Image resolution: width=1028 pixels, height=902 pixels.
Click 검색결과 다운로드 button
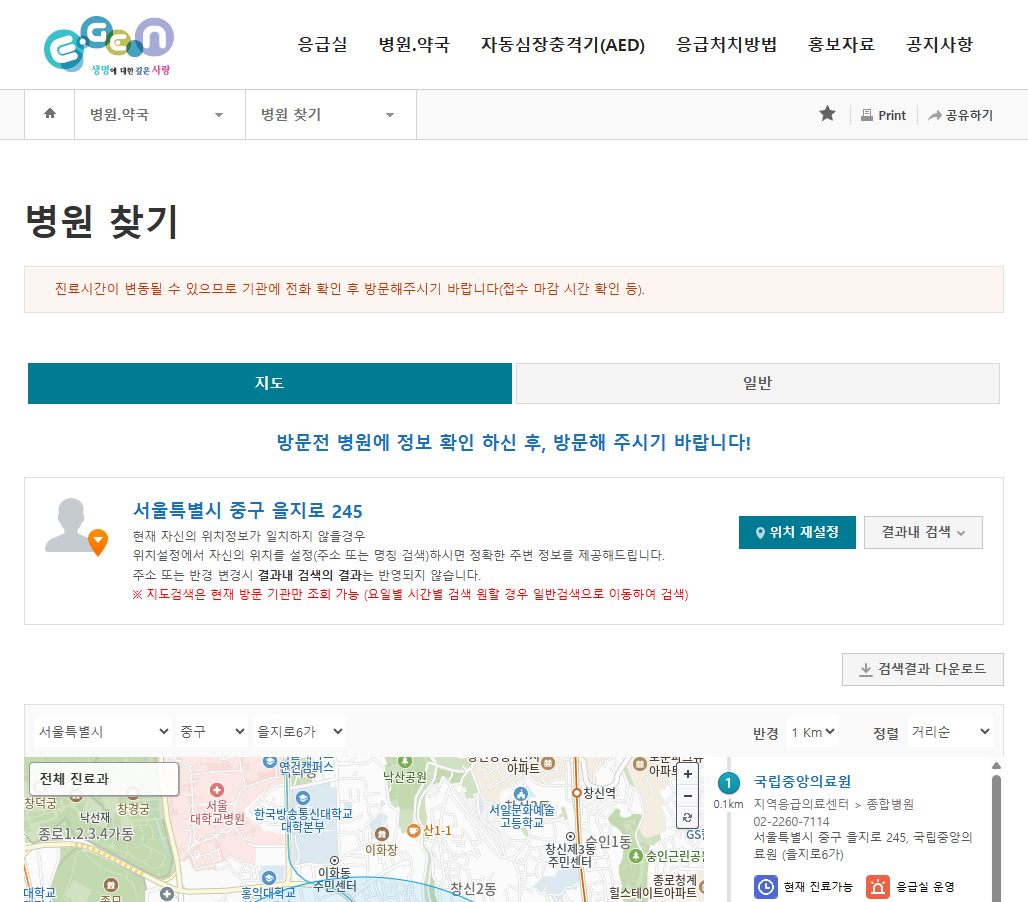(x=922, y=669)
